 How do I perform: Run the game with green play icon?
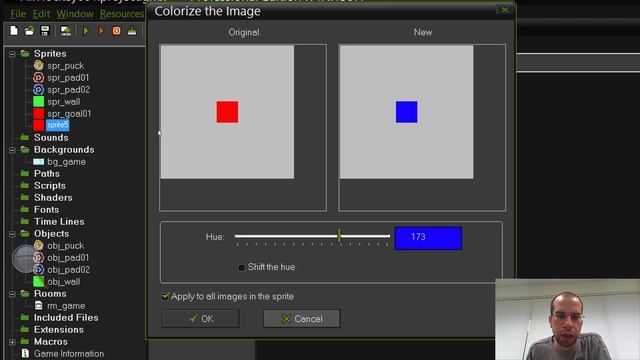click(86, 31)
